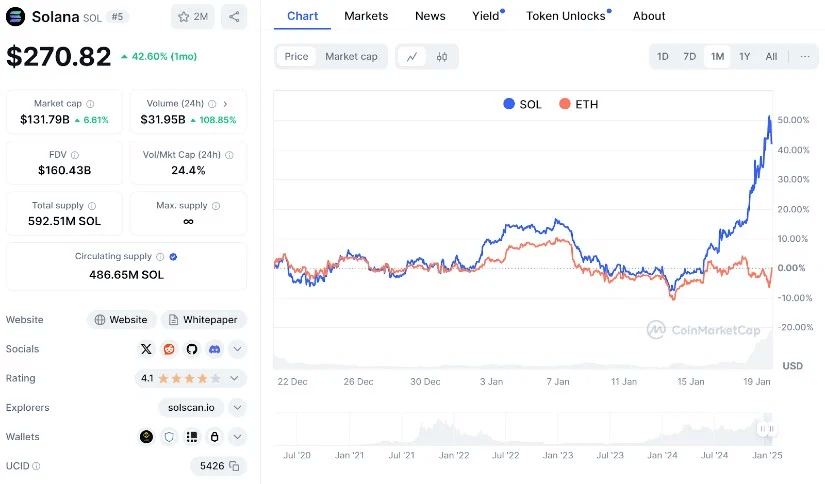This screenshot has width=825, height=484.
Task: Toggle ETH series in chart legend
Action: pos(578,104)
